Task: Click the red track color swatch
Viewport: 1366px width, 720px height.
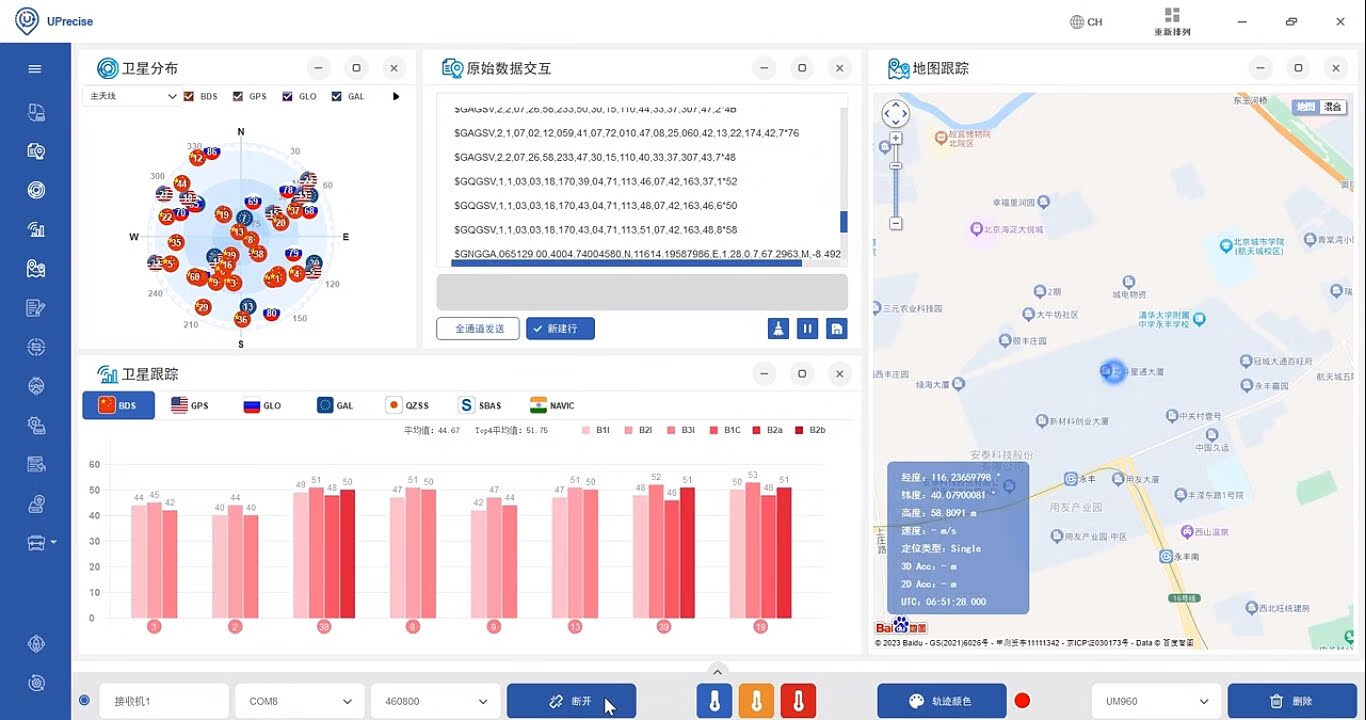Action: pyautogui.click(x=1022, y=700)
